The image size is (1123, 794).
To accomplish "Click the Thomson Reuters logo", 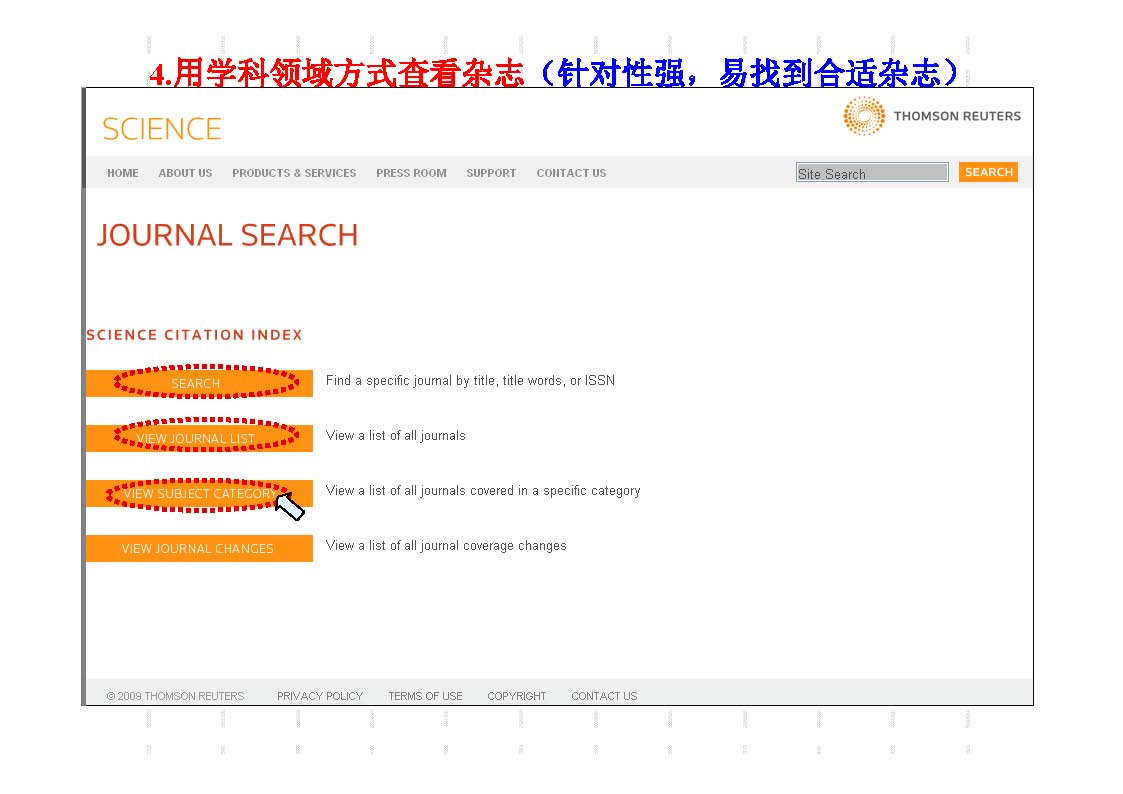I will coord(931,116).
